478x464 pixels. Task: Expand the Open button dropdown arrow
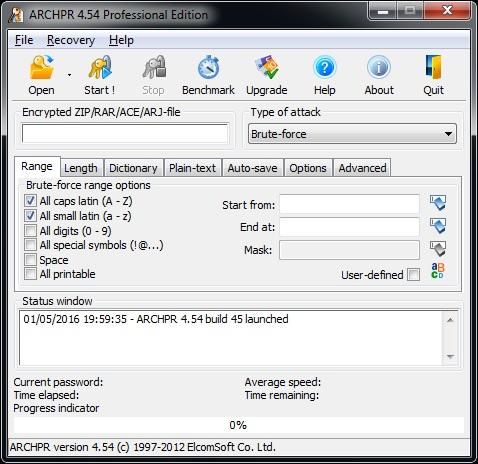pyautogui.click(x=69, y=75)
